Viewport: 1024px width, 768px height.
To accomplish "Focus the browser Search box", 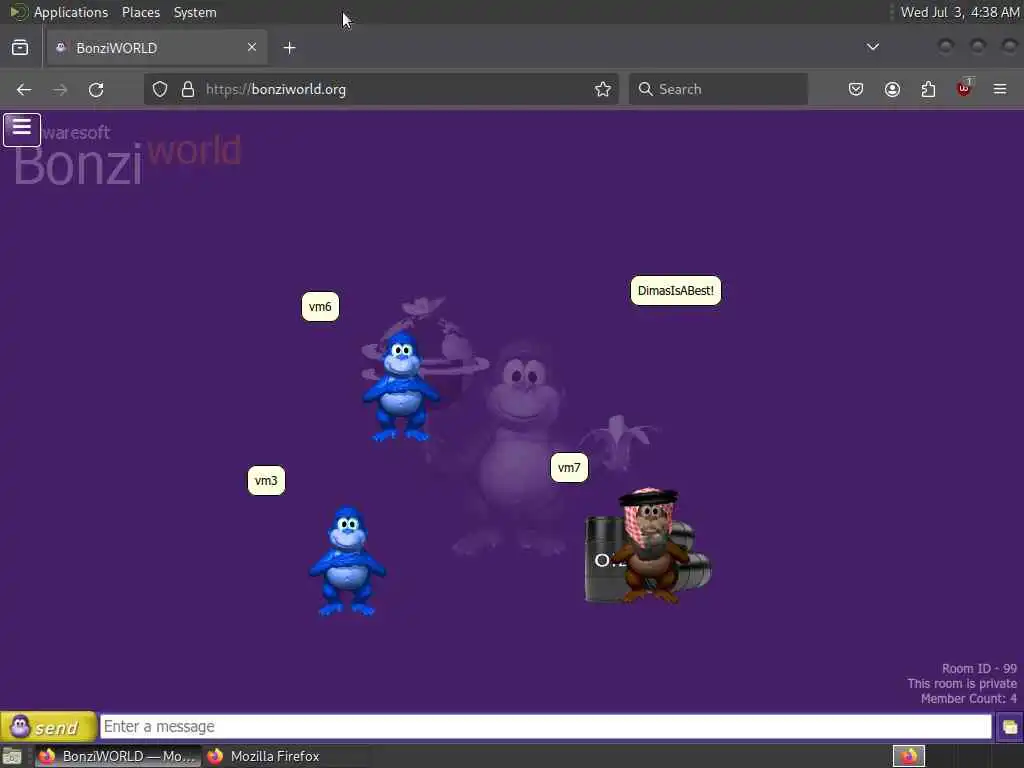I will (718, 89).
